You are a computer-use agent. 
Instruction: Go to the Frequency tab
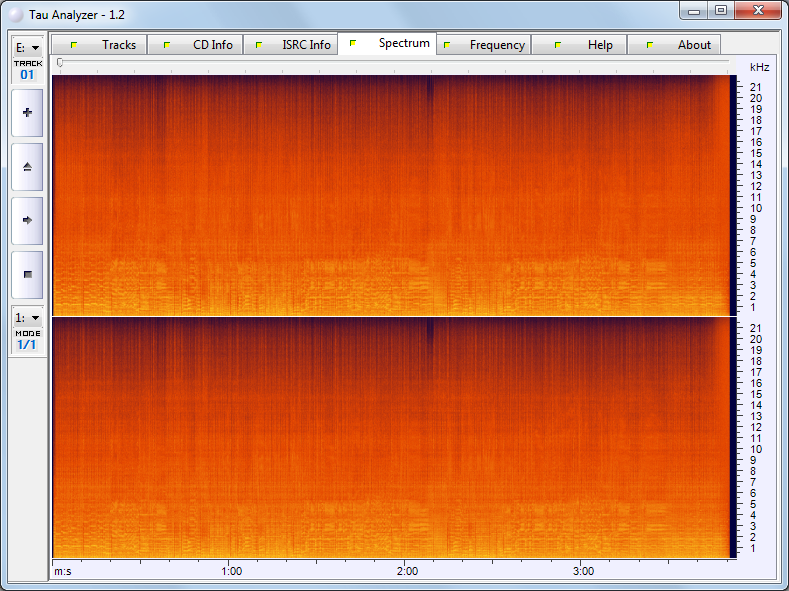pyautogui.click(x=483, y=45)
